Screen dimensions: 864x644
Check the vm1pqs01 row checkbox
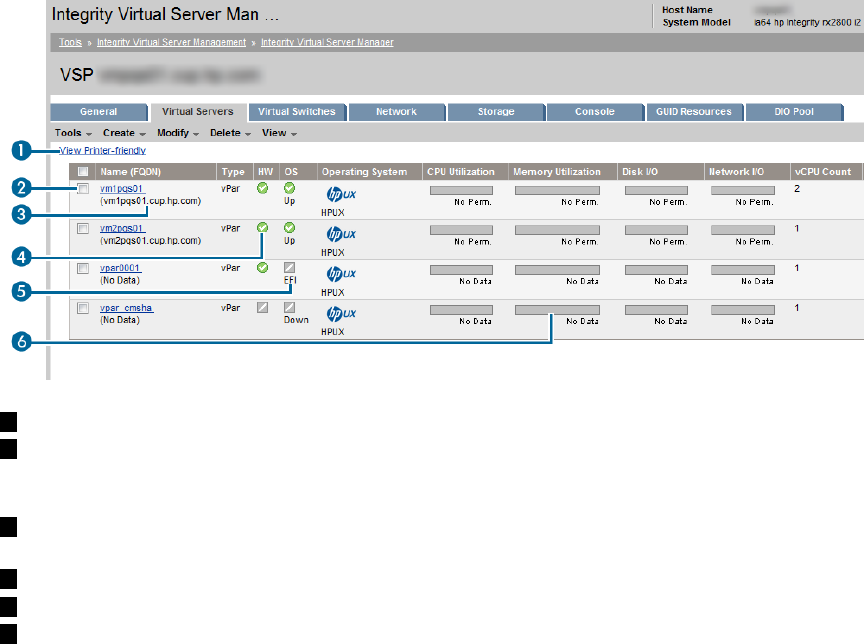(84, 188)
